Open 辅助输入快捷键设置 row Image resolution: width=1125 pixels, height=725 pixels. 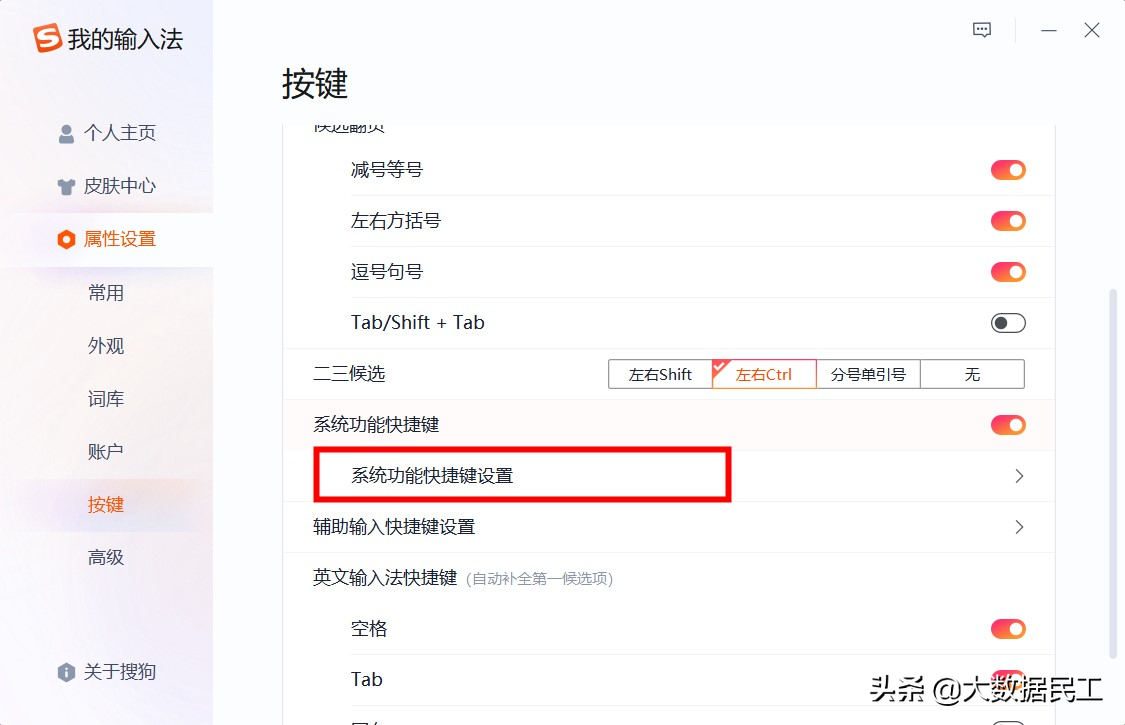[x=669, y=527]
